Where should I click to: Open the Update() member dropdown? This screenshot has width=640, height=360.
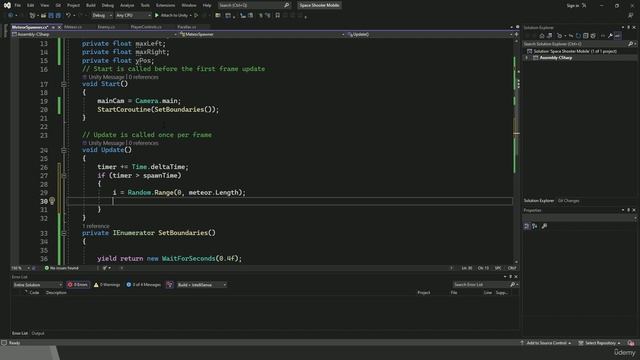[430, 34]
